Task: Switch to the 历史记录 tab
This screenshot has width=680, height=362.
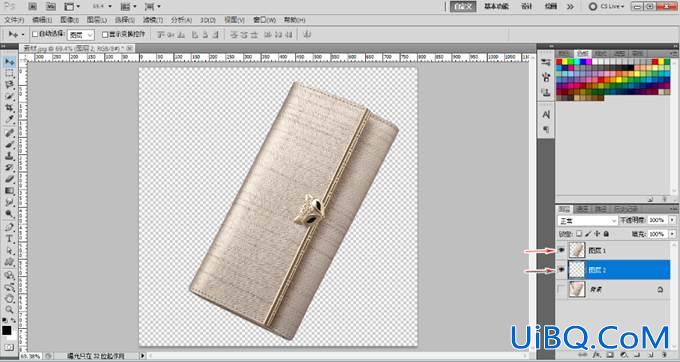Action: coord(625,209)
